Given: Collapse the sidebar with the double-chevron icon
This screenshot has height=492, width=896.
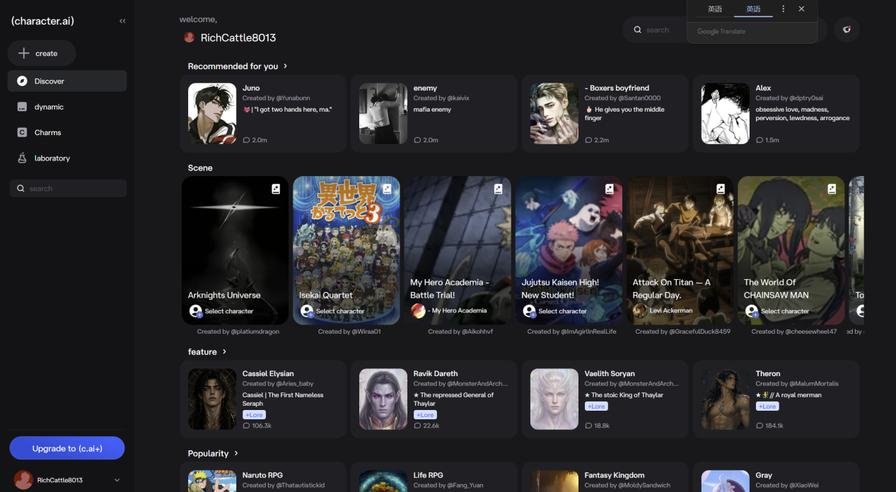Looking at the screenshot, I should click(x=122, y=21).
